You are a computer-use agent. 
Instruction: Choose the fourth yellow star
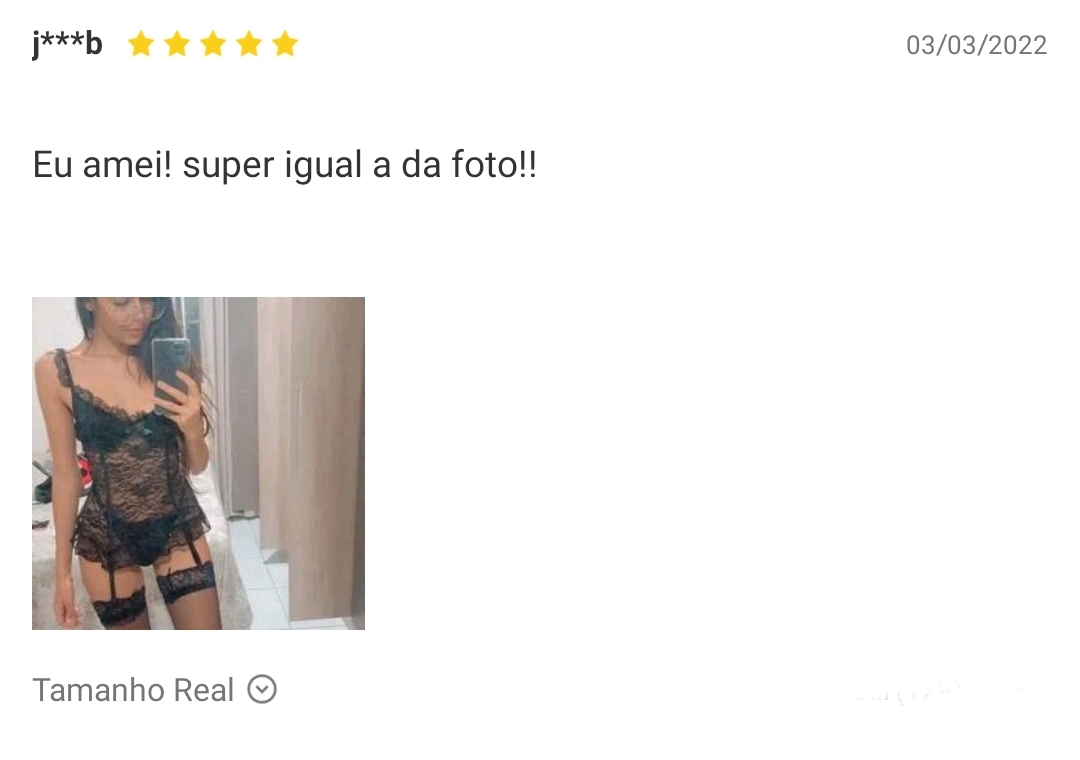tap(249, 44)
